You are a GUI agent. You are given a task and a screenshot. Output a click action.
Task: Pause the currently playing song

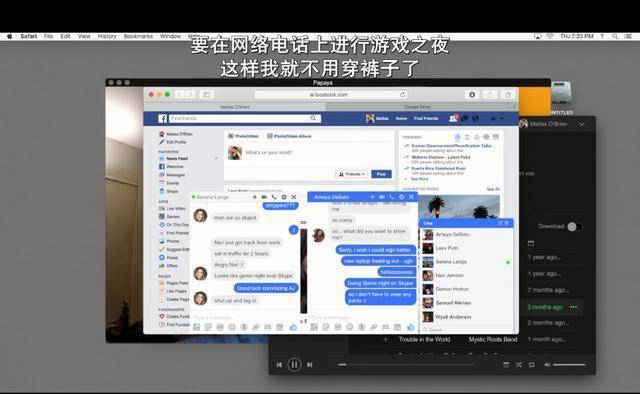[294, 364]
